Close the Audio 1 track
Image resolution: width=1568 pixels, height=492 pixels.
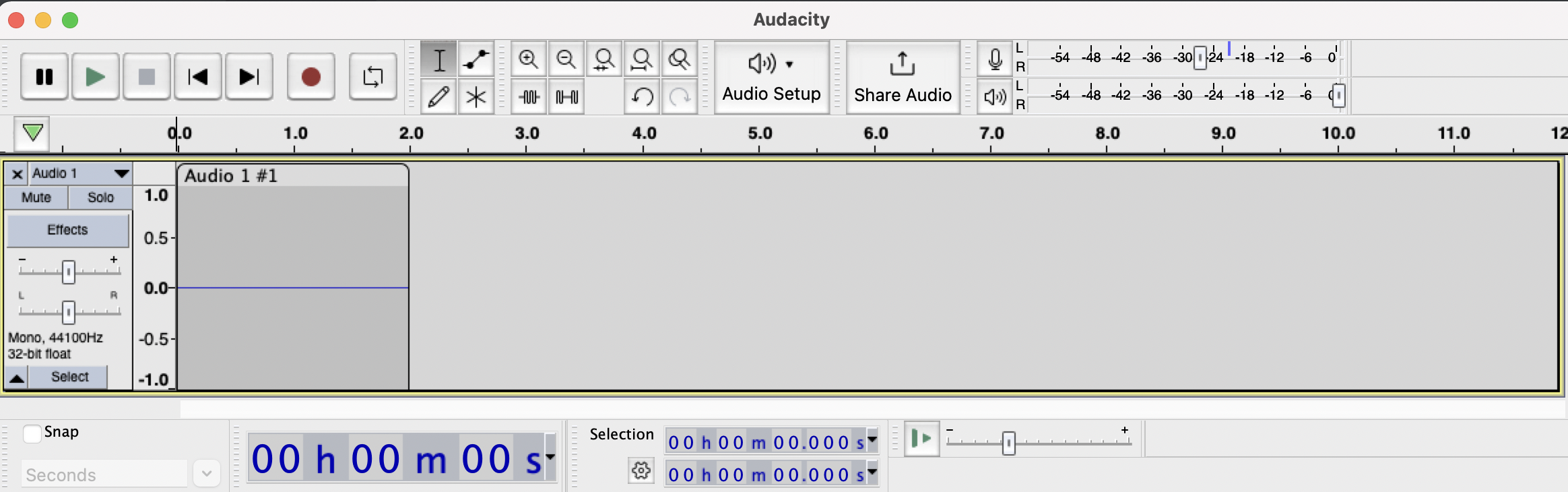tap(18, 174)
